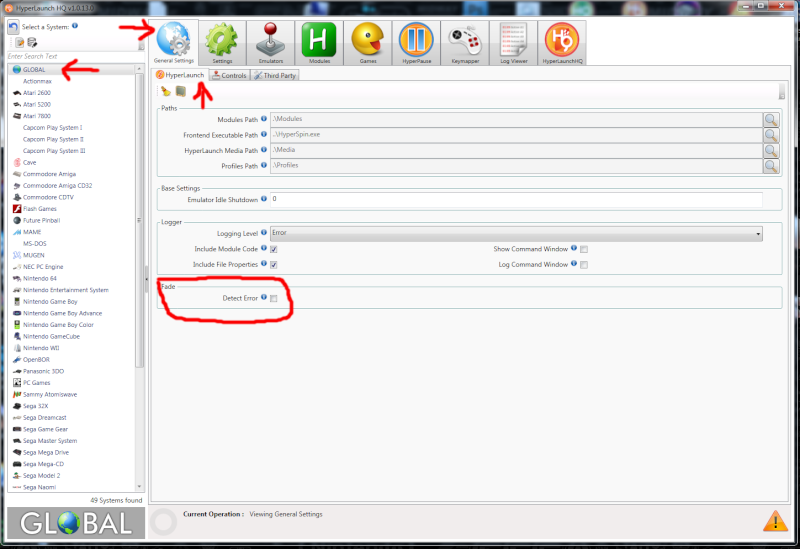Open the Logging Level dropdown
This screenshot has height=549, width=800.
[516, 233]
